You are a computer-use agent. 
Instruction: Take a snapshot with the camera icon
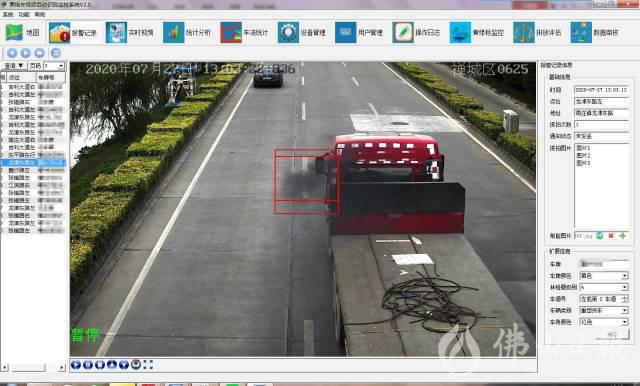136,365
